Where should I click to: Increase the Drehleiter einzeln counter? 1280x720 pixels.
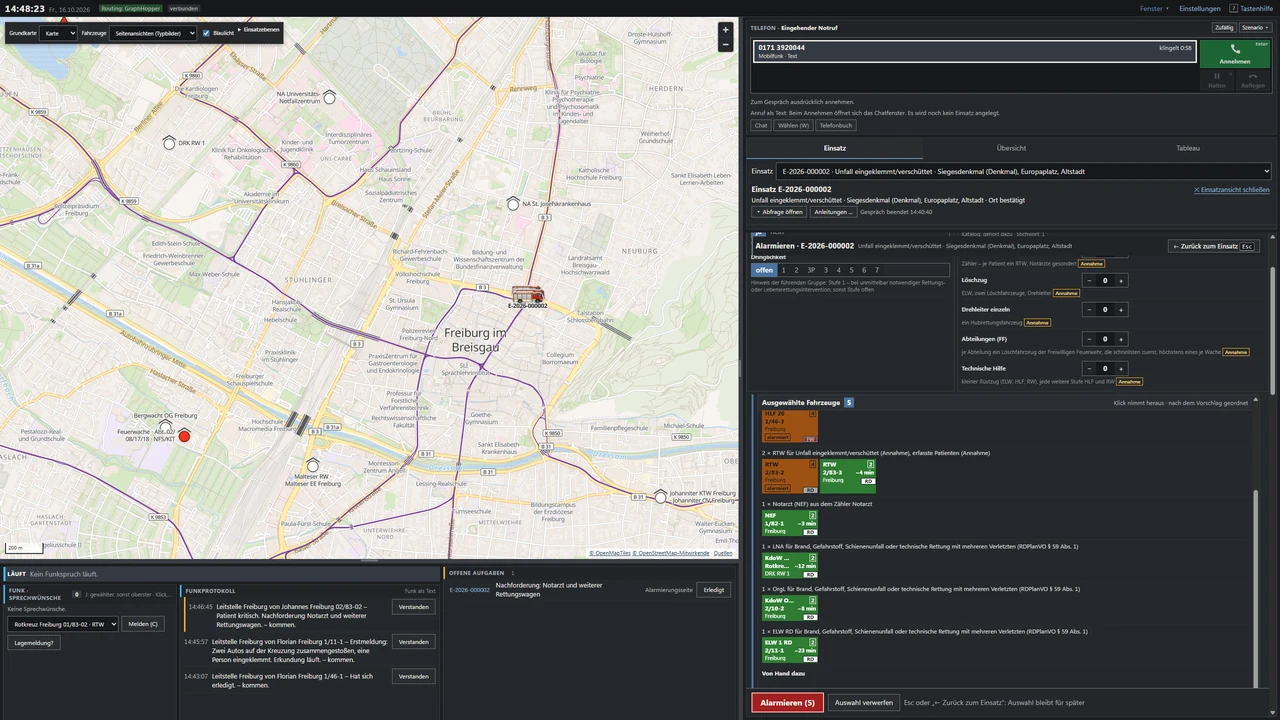pyautogui.click(x=1121, y=310)
